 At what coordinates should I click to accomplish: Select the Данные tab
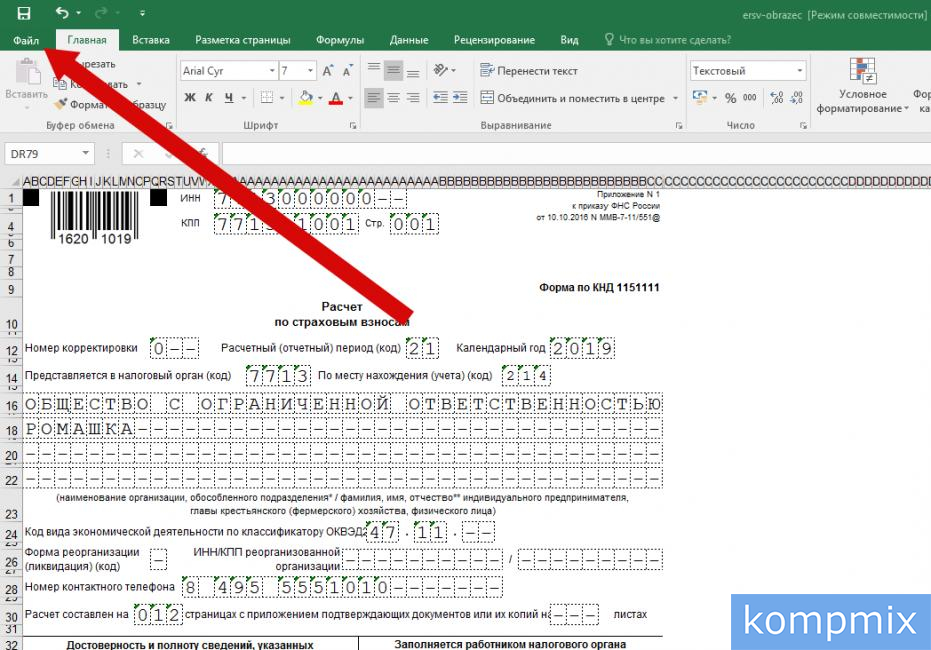pyautogui.click(x=408, y=40)
